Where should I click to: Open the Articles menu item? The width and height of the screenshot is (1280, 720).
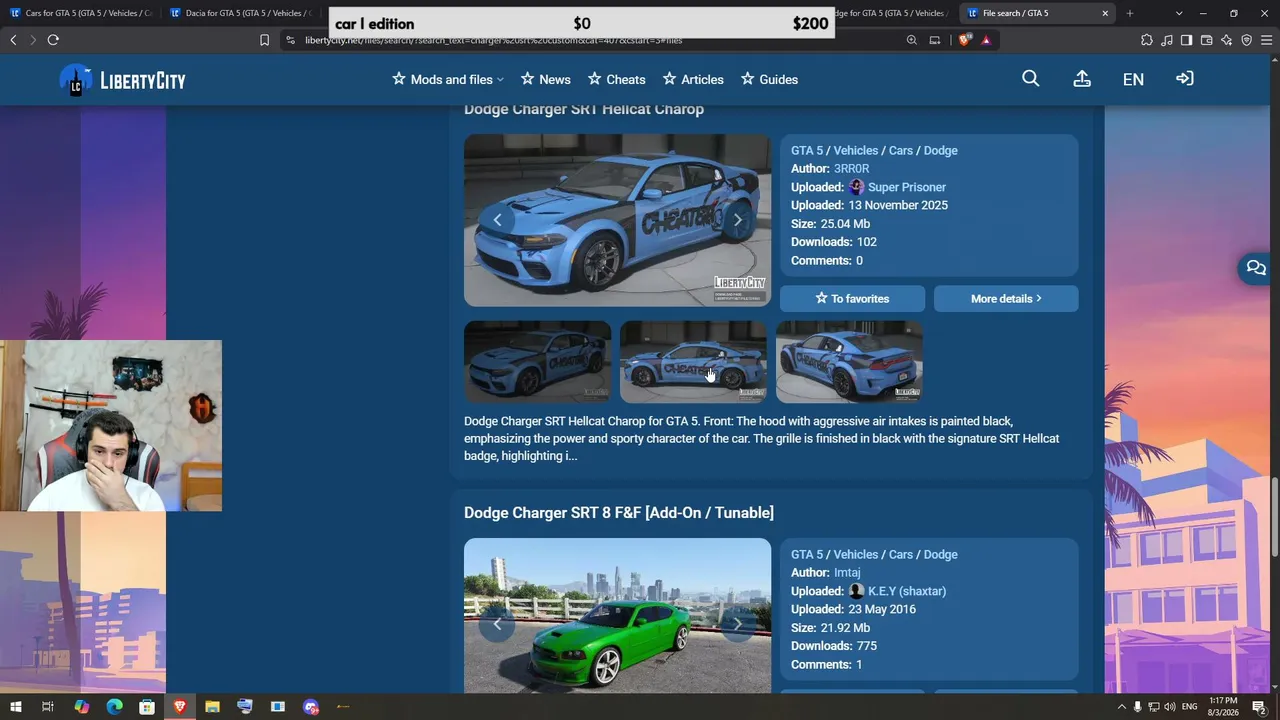point(693,80)
